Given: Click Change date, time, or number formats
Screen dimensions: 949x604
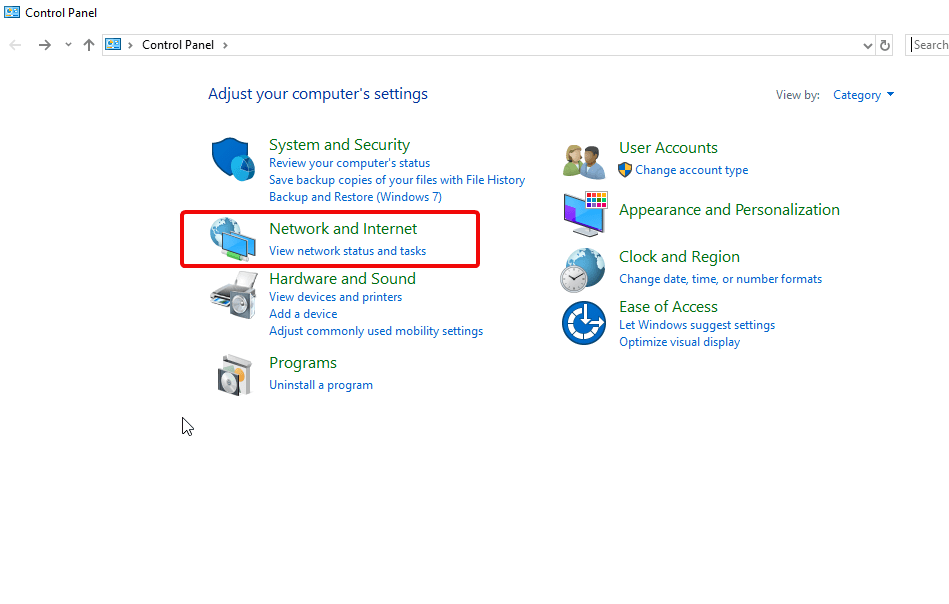Looking at the screenshot, I should [720, 280].
